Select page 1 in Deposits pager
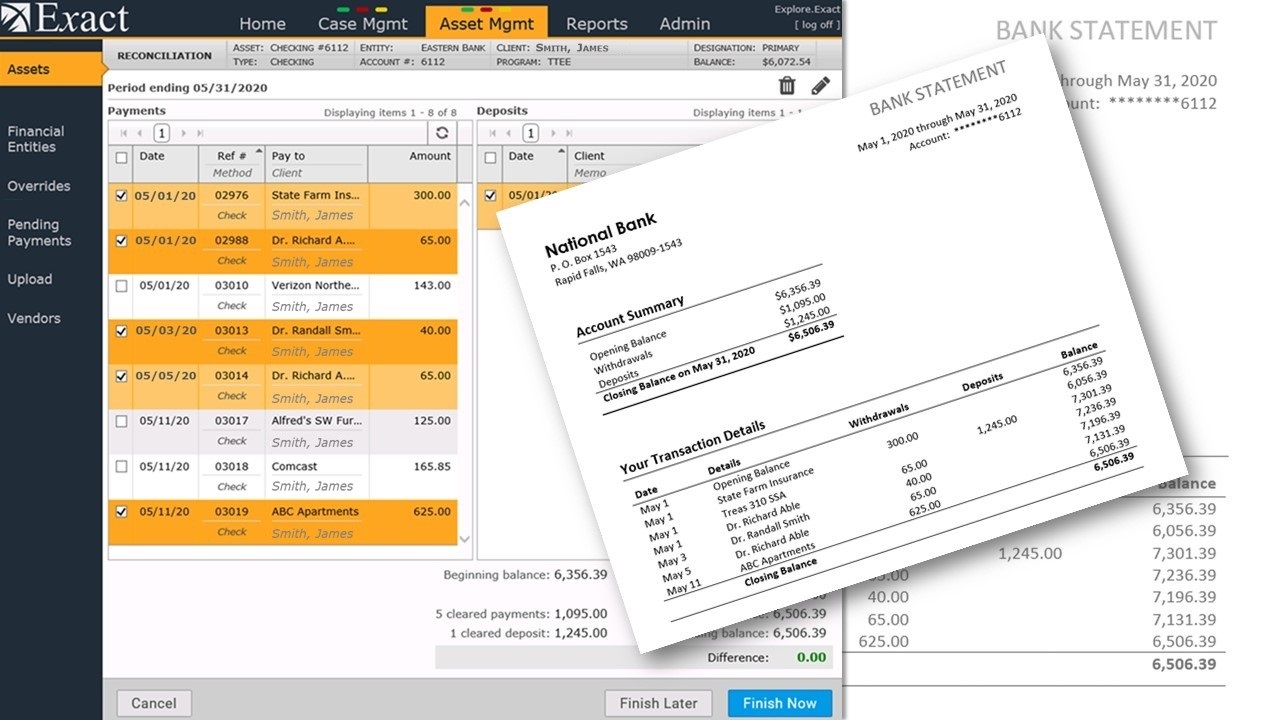Screen dimensions: 1280x720 (531, 133)
